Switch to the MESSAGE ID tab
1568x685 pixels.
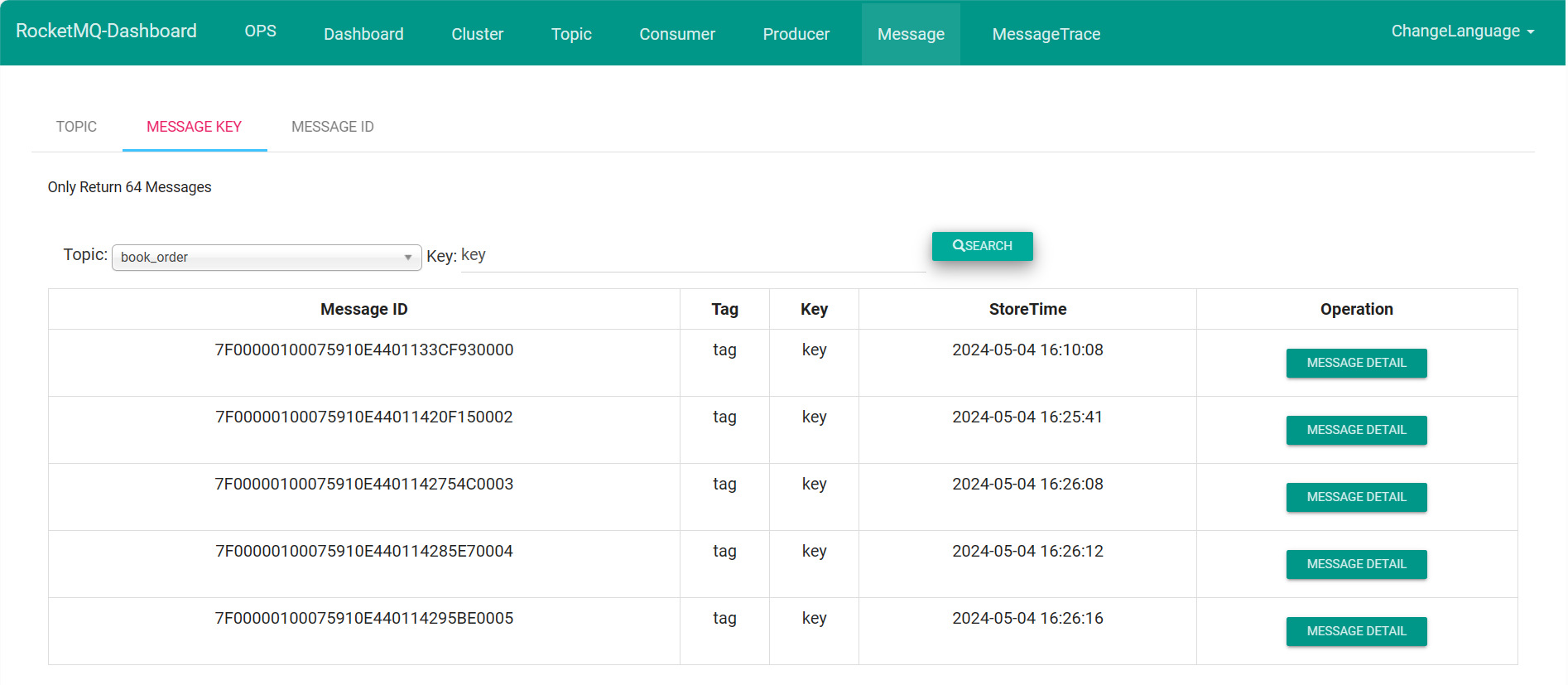[332, 127]
